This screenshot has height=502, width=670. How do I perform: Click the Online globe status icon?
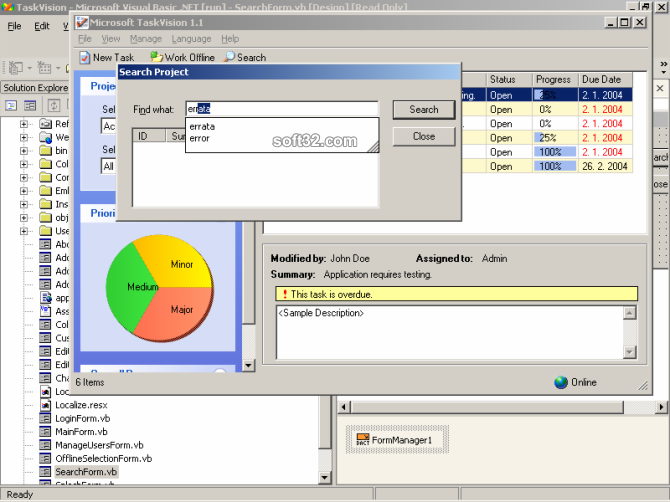(561, 382)
